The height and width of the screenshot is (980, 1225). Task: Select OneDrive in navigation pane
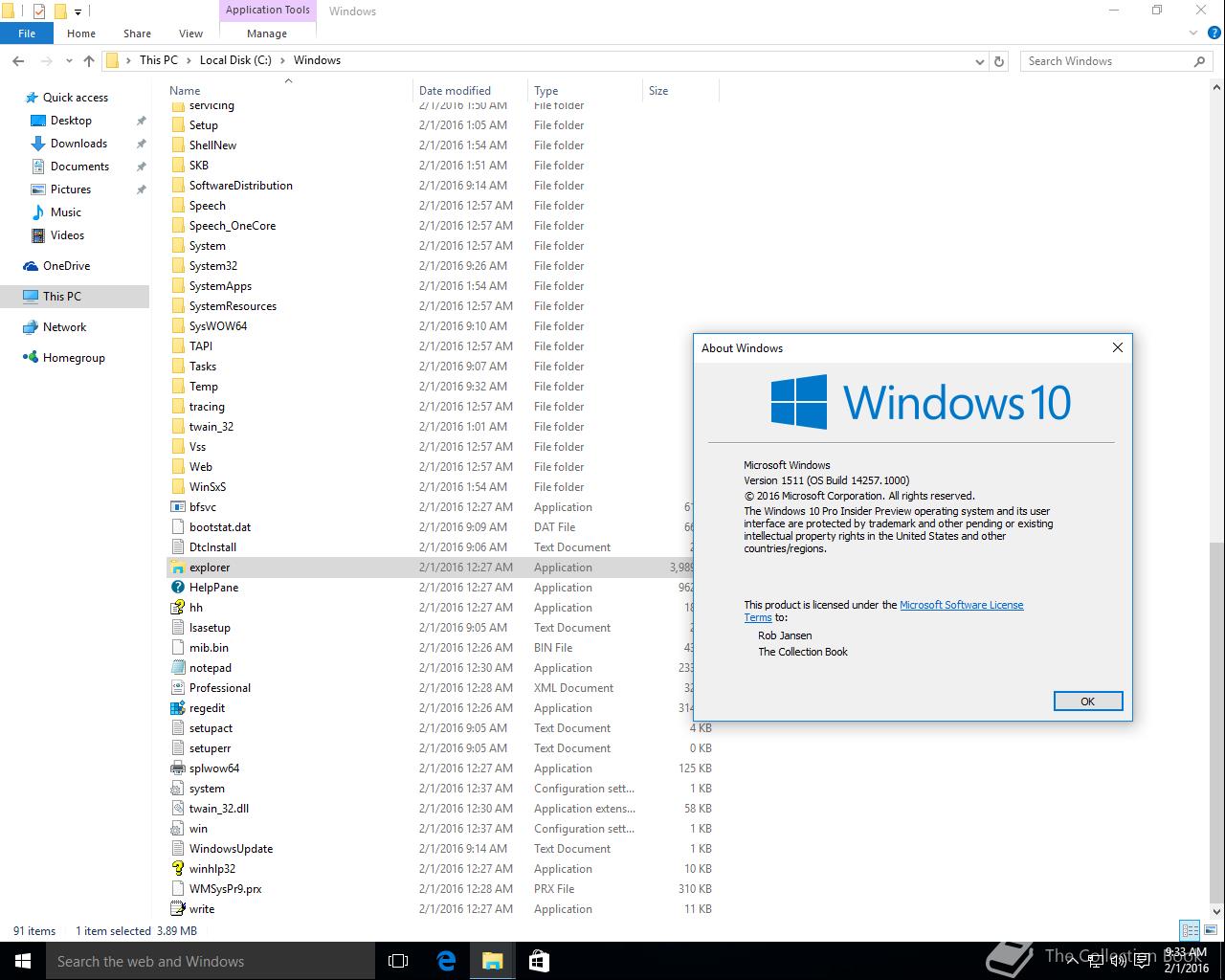[66, 266]
